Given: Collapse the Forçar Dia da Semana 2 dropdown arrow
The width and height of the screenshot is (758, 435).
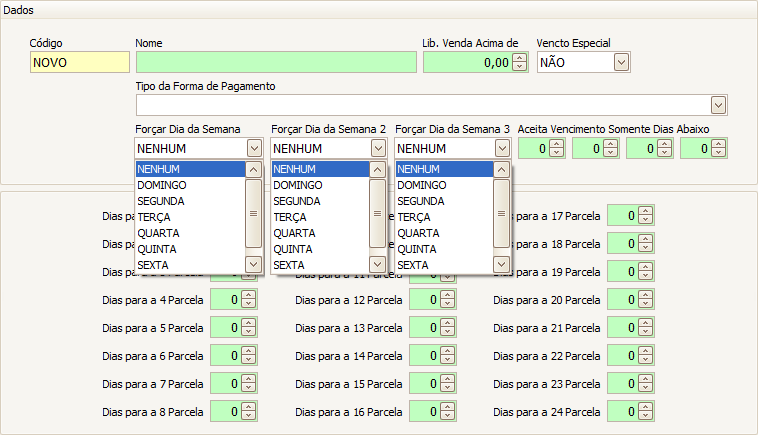Looking at the screenshot, I should point(377,148).
